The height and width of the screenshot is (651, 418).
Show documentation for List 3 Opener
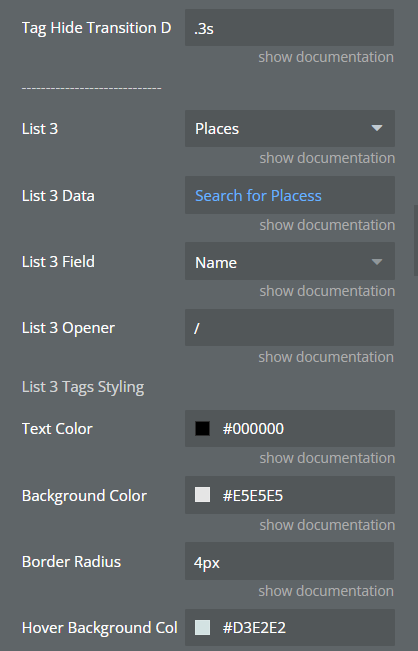pyautogui.click(x=326, y=357)
